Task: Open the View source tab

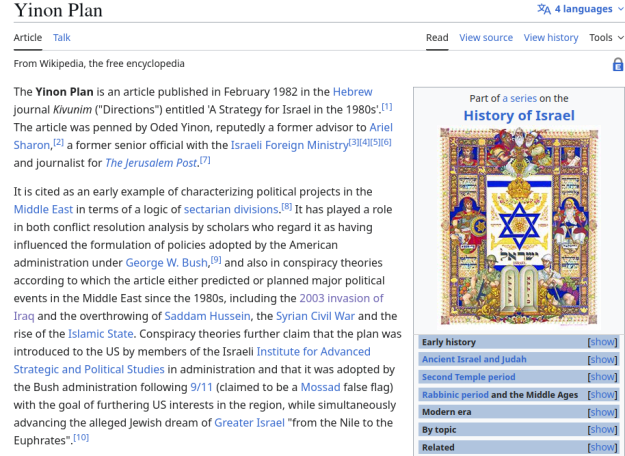Action: tap(486, 37)
